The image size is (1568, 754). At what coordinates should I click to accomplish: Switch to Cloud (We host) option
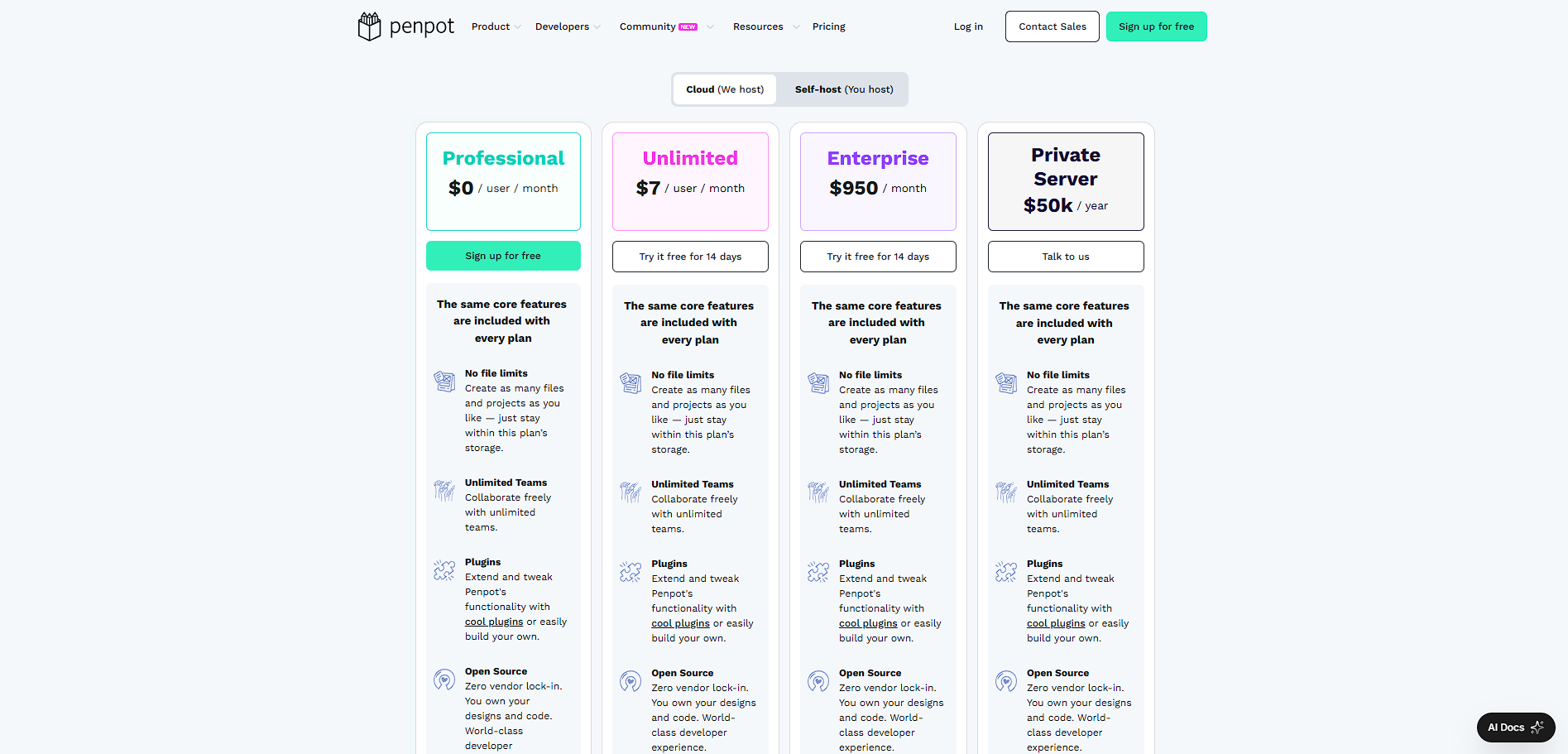pyautogui.click(x=725, y=89)
